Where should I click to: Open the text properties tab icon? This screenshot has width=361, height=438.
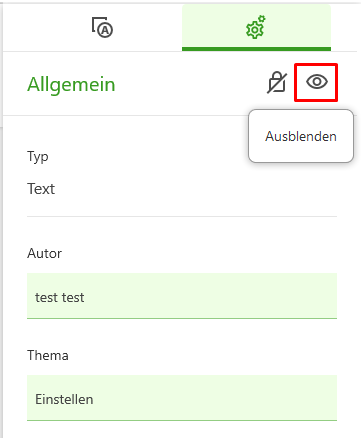tap(102, 27)
